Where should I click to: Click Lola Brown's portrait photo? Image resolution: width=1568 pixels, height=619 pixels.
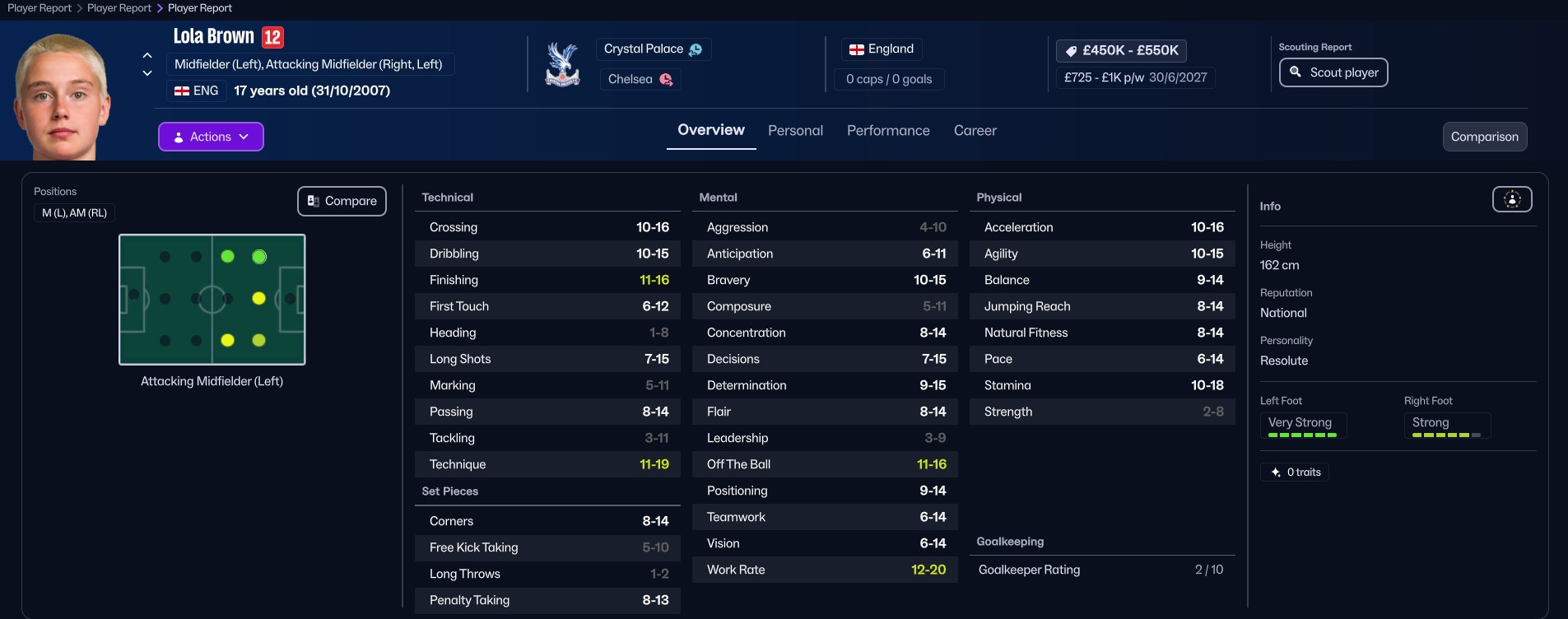[62, 97]
